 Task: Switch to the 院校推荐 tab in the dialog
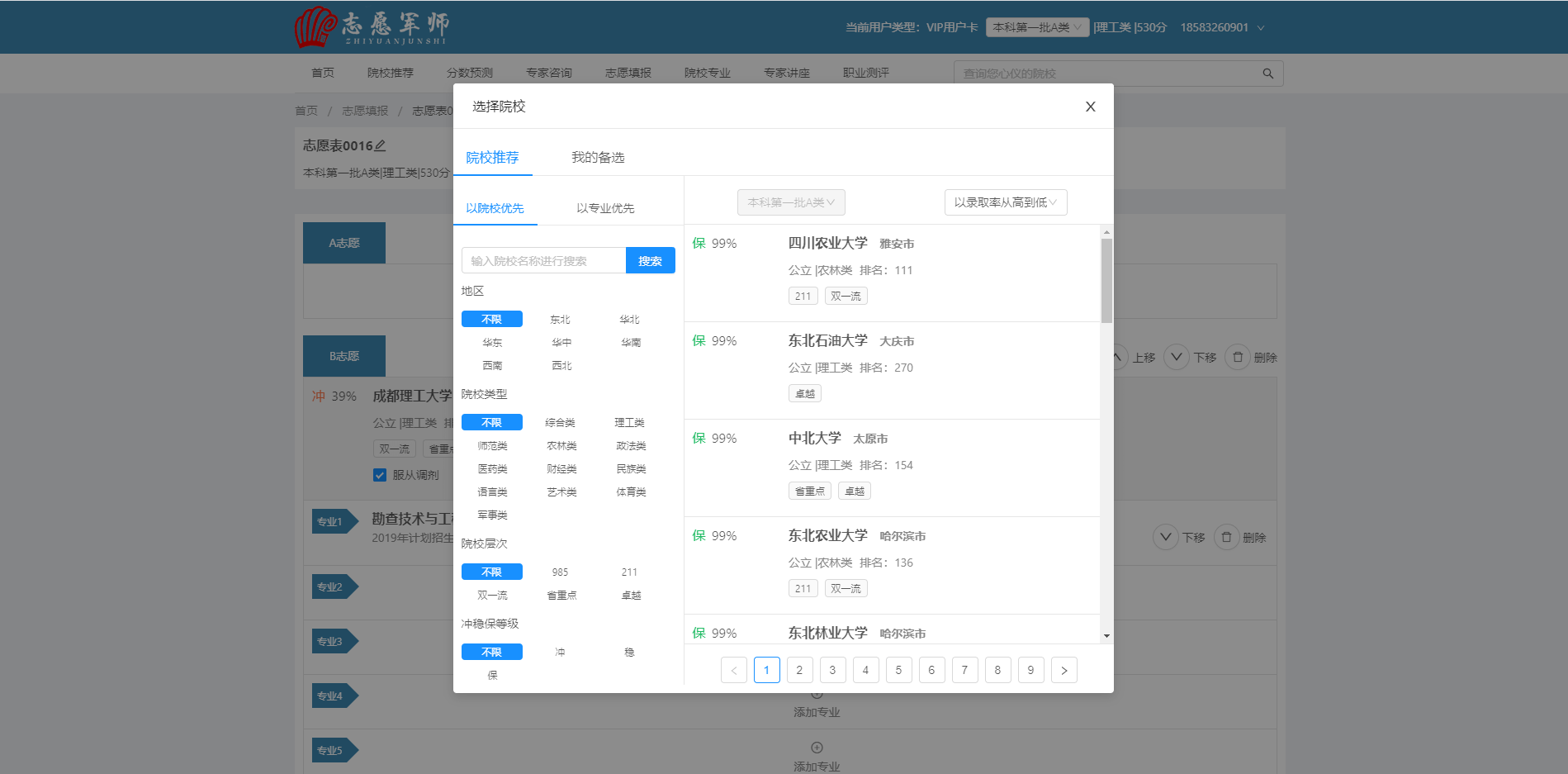click(492, 157)
